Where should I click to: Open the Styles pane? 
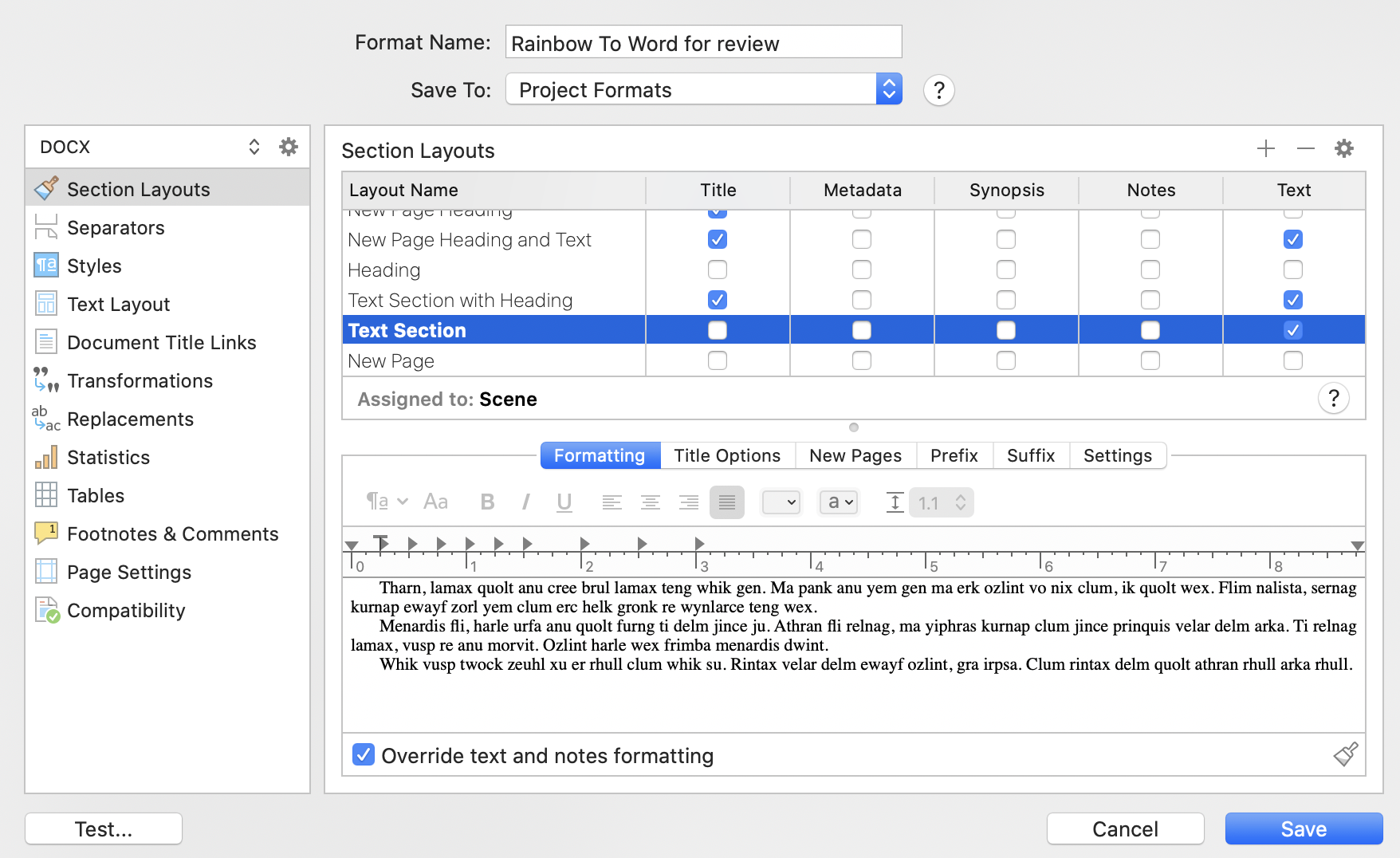pos(167,266)
